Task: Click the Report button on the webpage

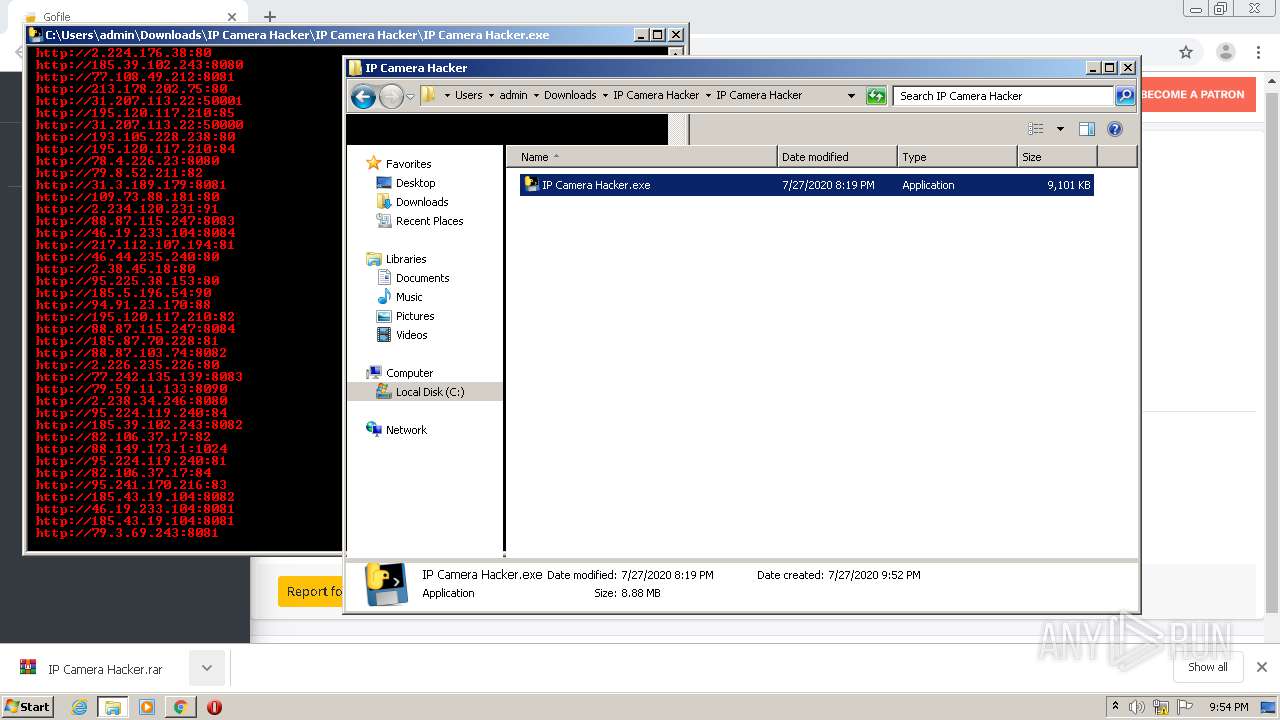Action: 310,591
